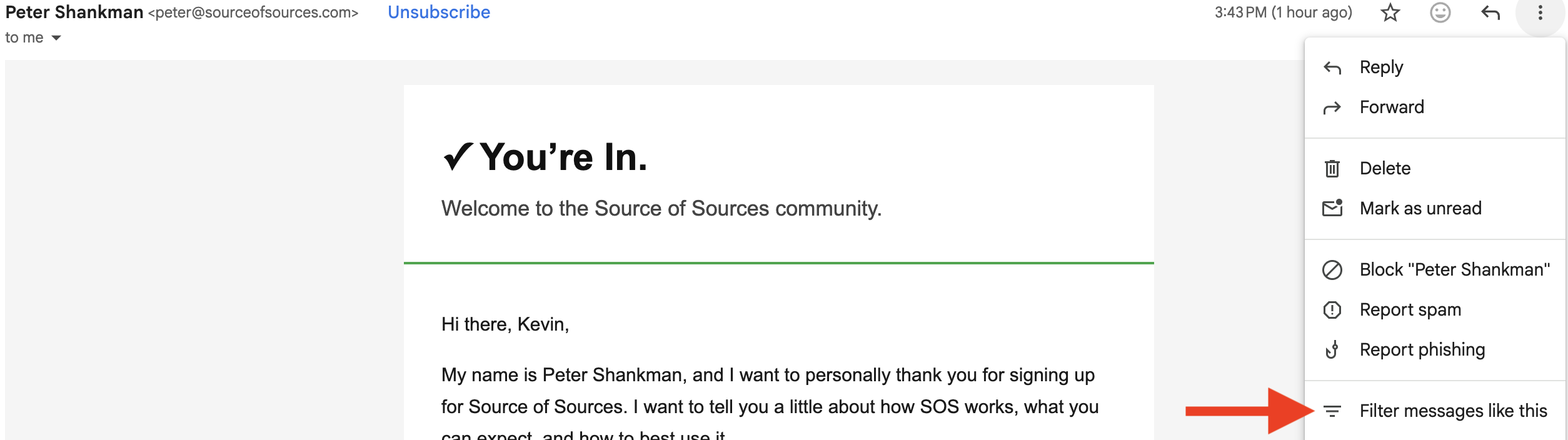Select Filter messages like this
This screenshot has height=440, width=1568.
click(1453, 411)
